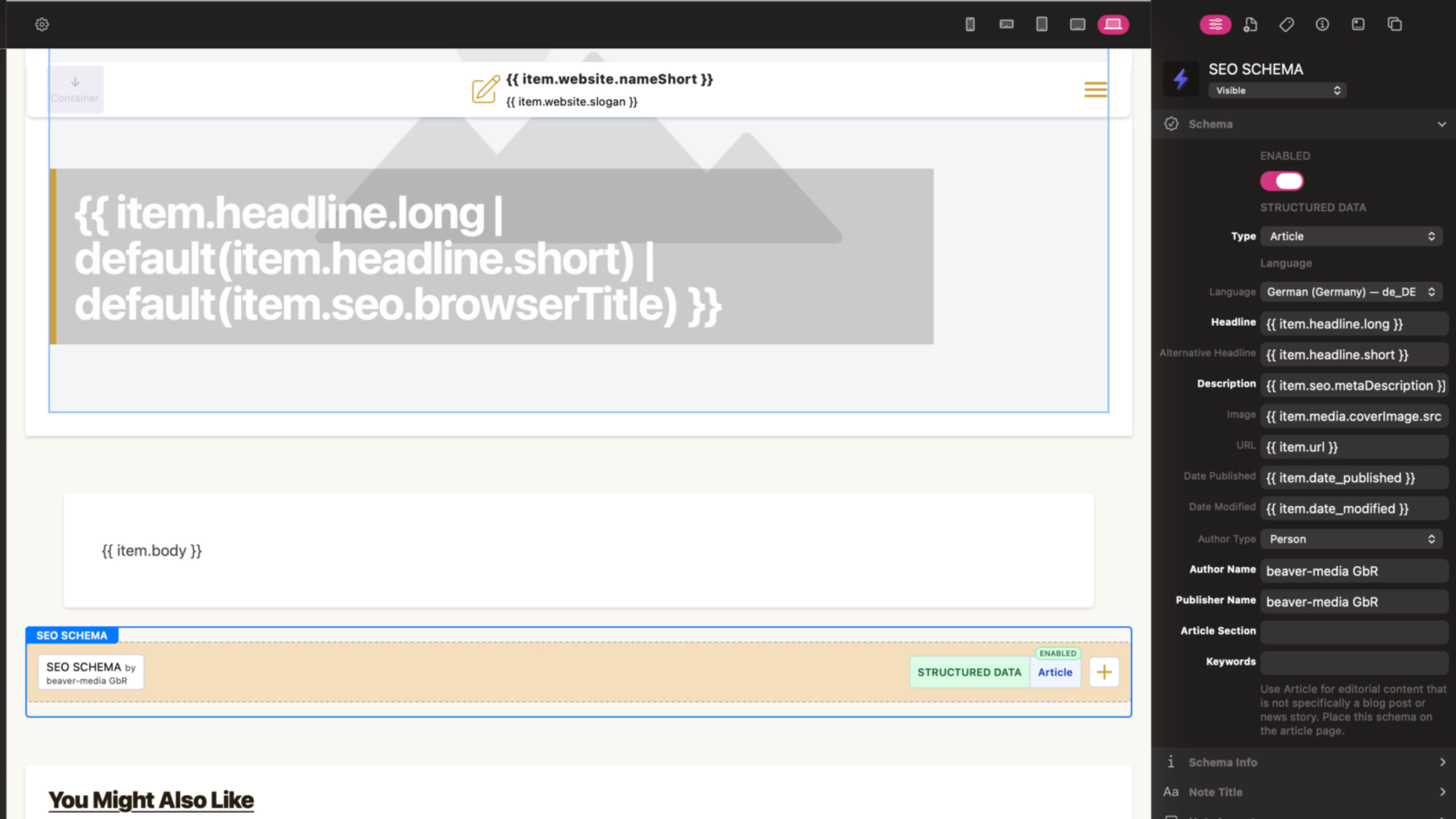Click the Article badge in SEO Schema bloc
The image size is (1456, 819).
click(x=1055, y=672)
